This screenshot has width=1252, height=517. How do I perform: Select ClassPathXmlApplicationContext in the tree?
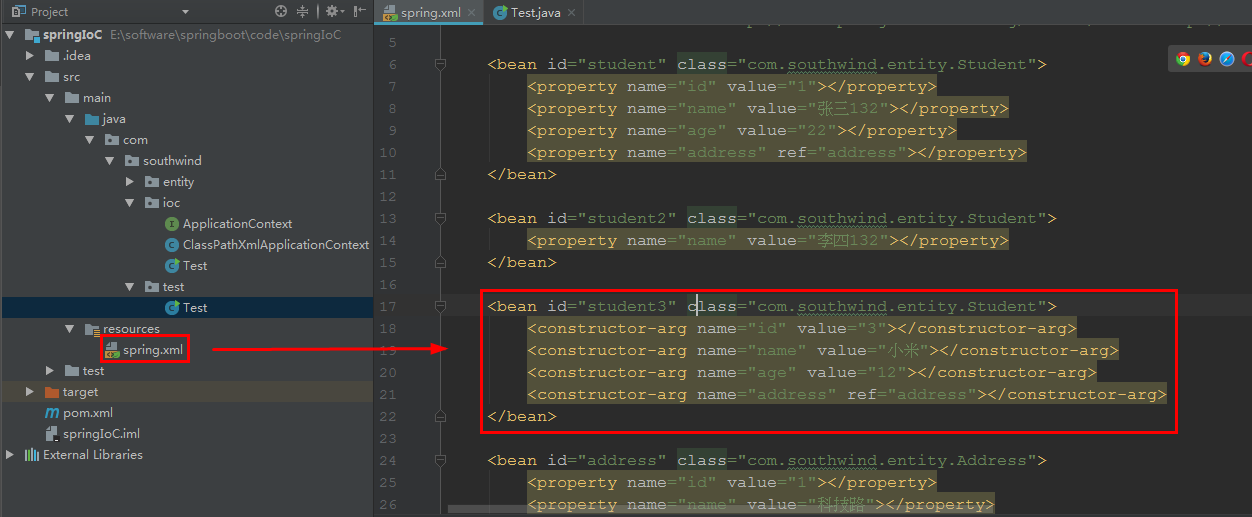[276, 245]
